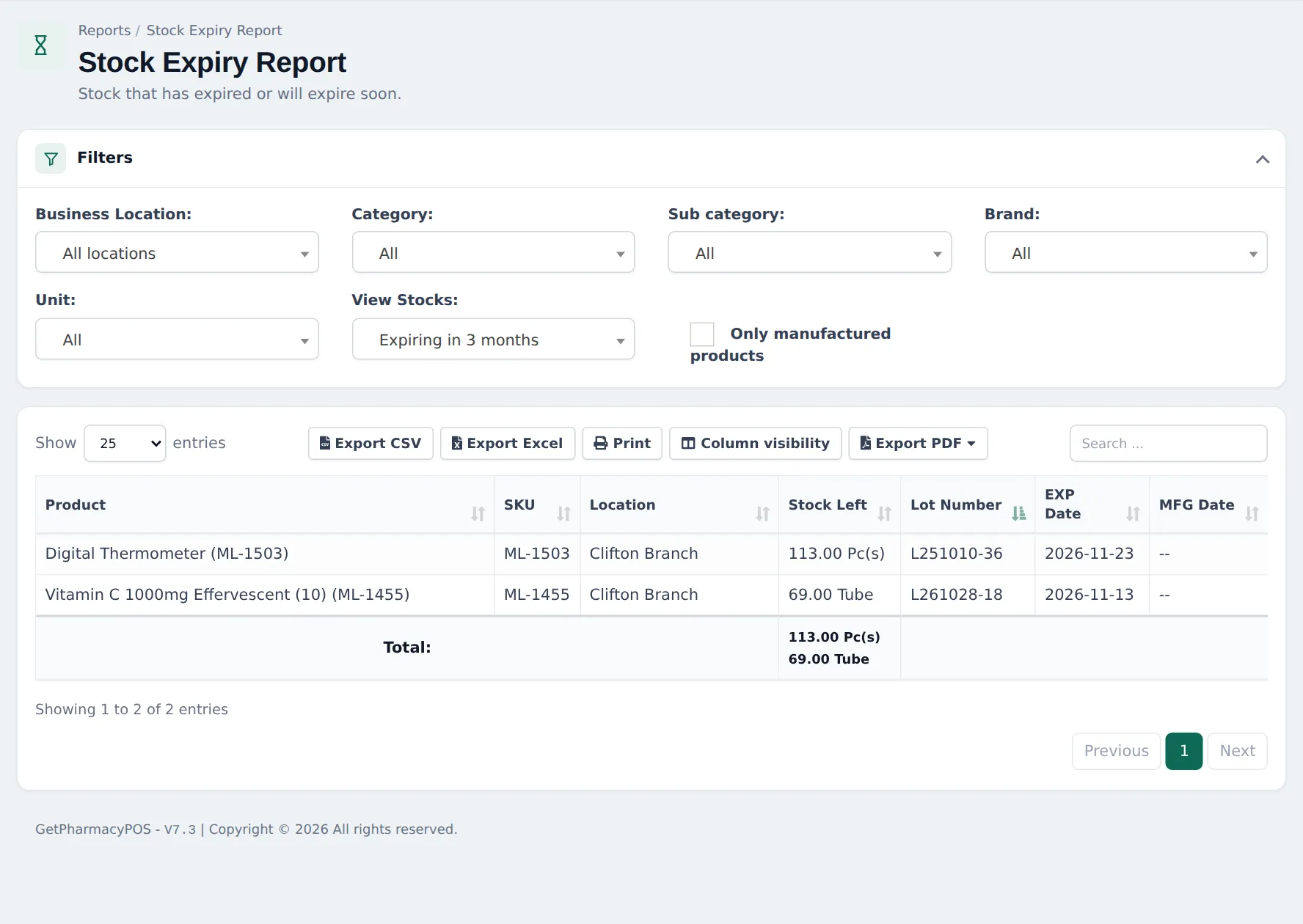Open View Stocks Expiring in 3 months dropdown
This screenshot has height=924, width=1303.
click(x=493, y=339)
